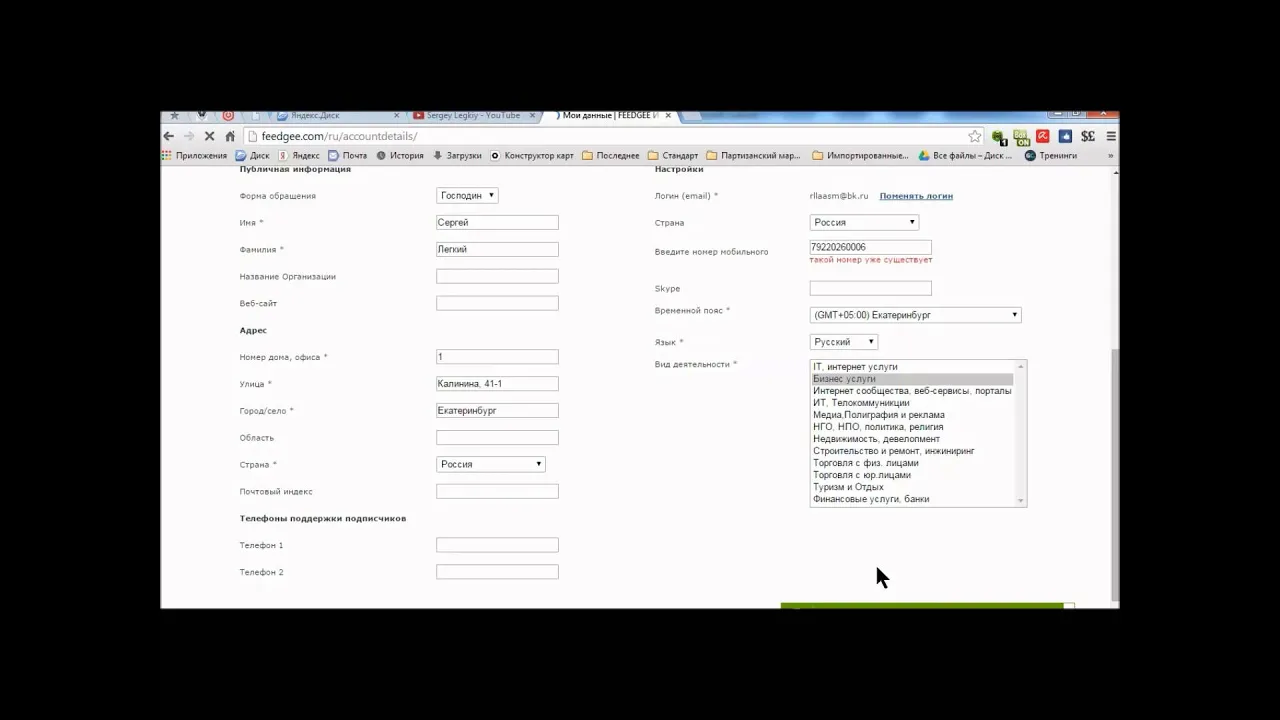Open the Приложения apps bookmark
1280x720 pixels.
coord(195,156)
